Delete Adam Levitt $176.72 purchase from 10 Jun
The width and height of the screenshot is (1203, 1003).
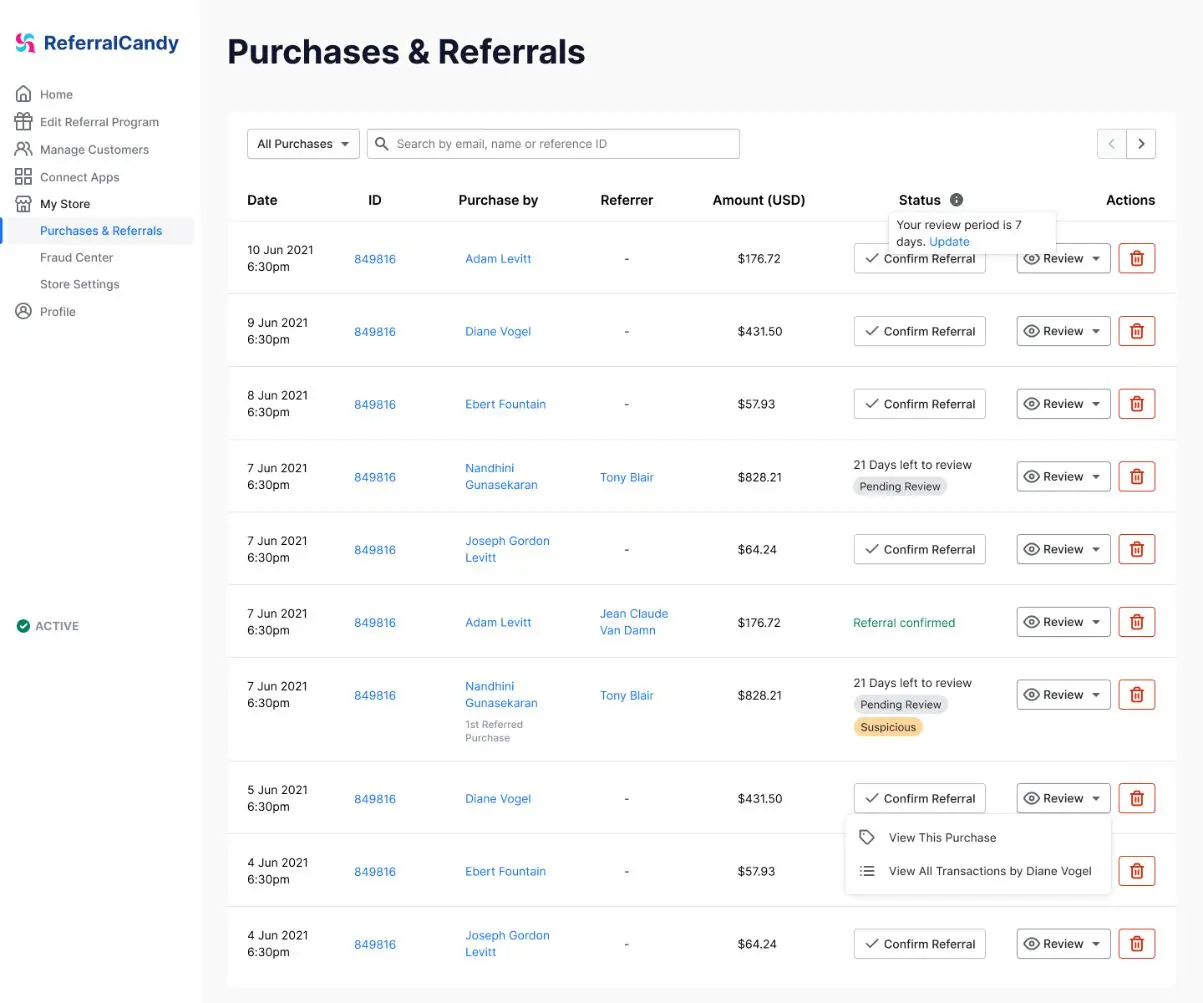(x=1137, y=258)
